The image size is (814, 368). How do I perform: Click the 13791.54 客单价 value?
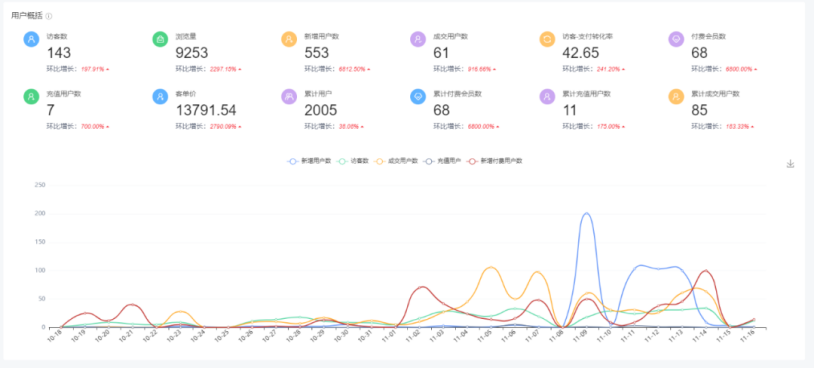point(206,110)
